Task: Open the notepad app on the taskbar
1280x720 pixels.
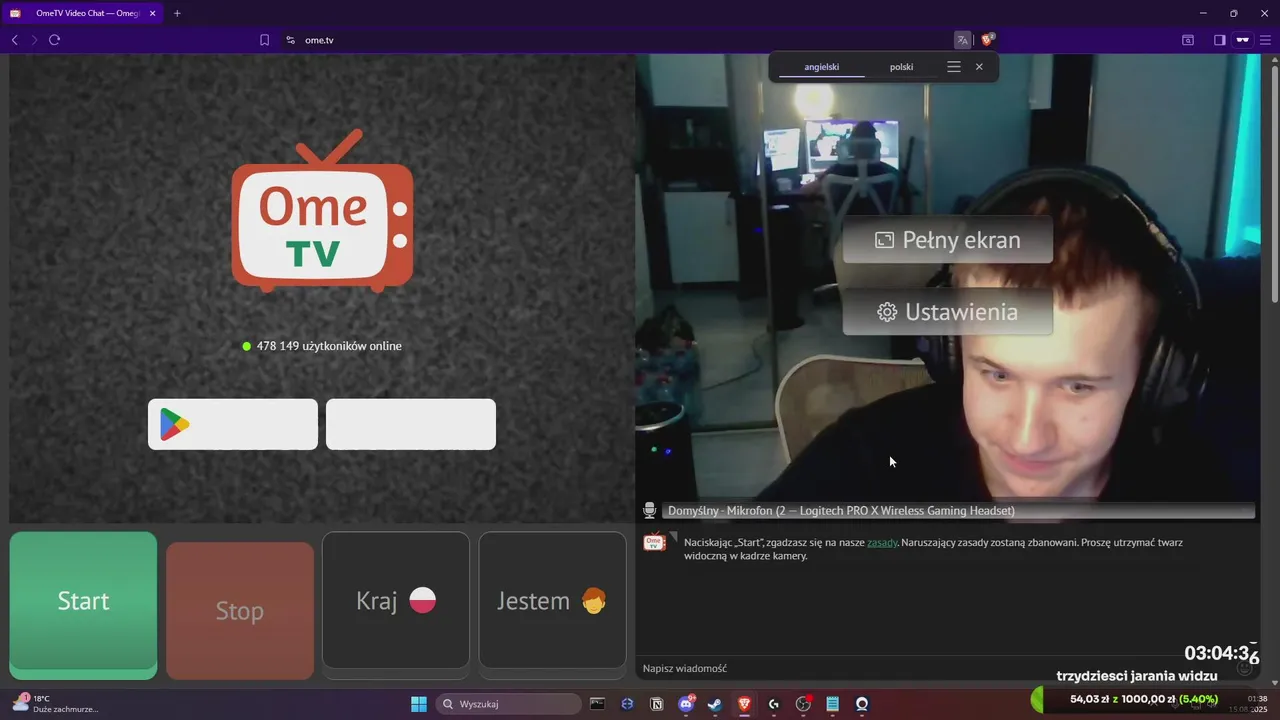Action: coord(832,704)
